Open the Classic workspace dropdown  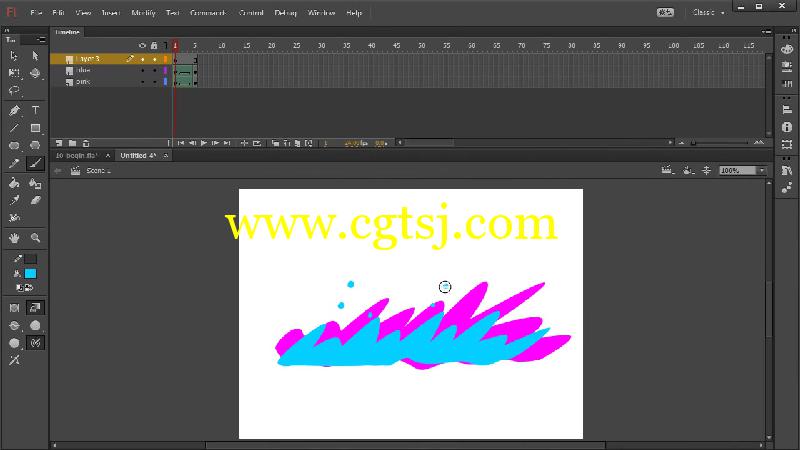(708, 12)
